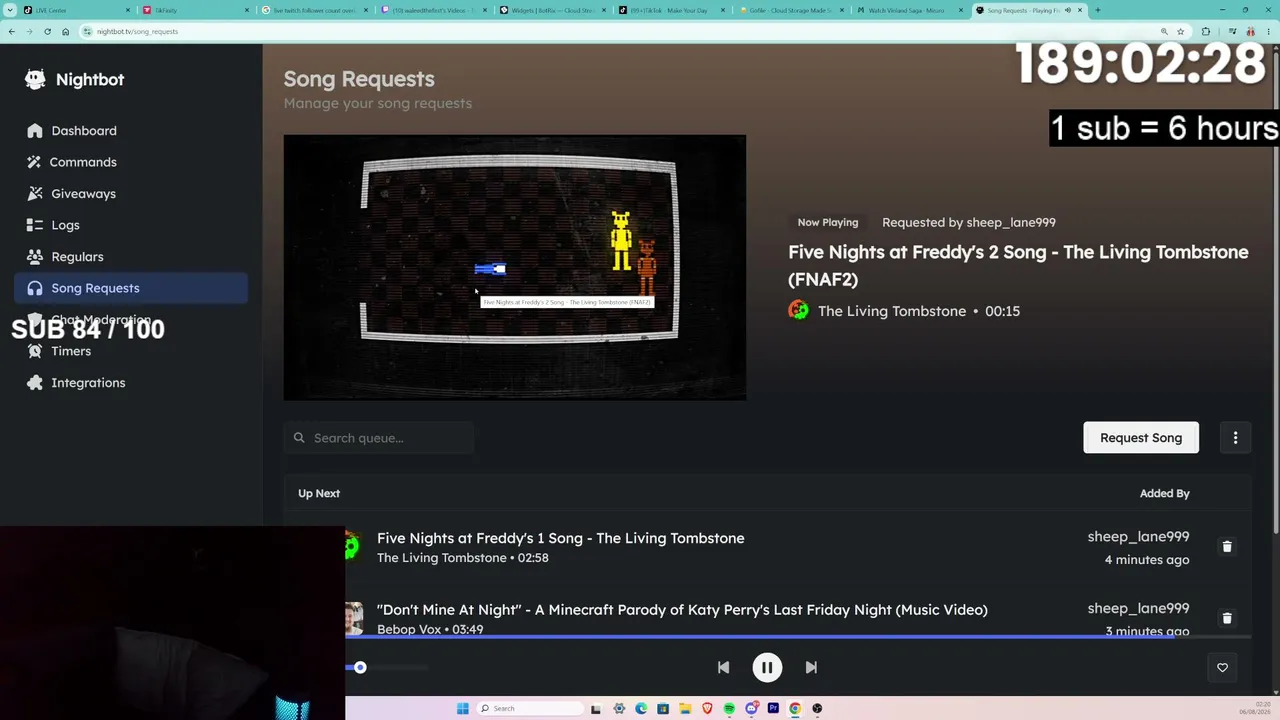Click the Five Nights at Freddy's 2 Song title
This screenshot has width=1280, height=720.
point(1018,265)
